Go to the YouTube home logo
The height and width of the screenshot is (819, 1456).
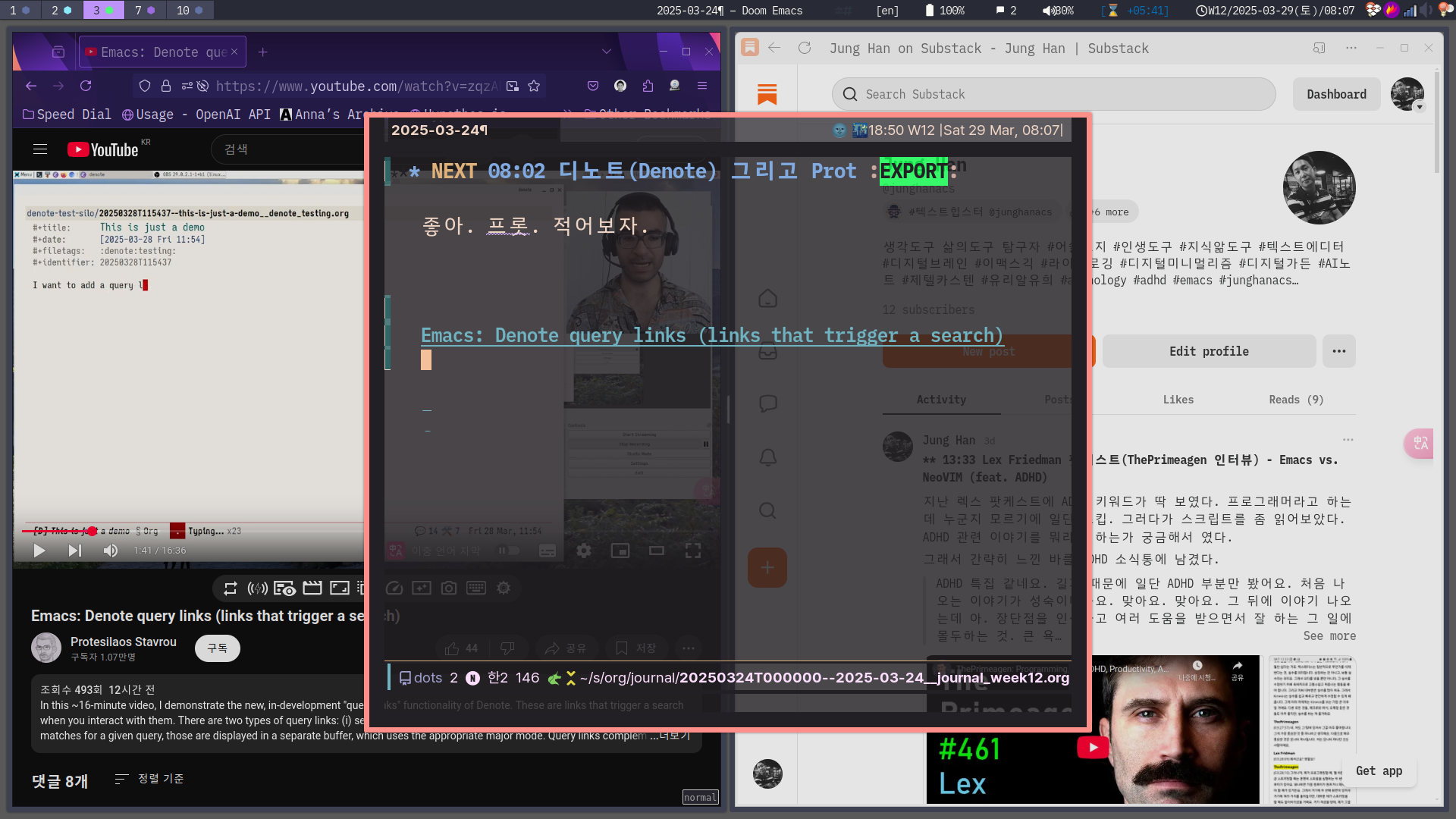103,149
